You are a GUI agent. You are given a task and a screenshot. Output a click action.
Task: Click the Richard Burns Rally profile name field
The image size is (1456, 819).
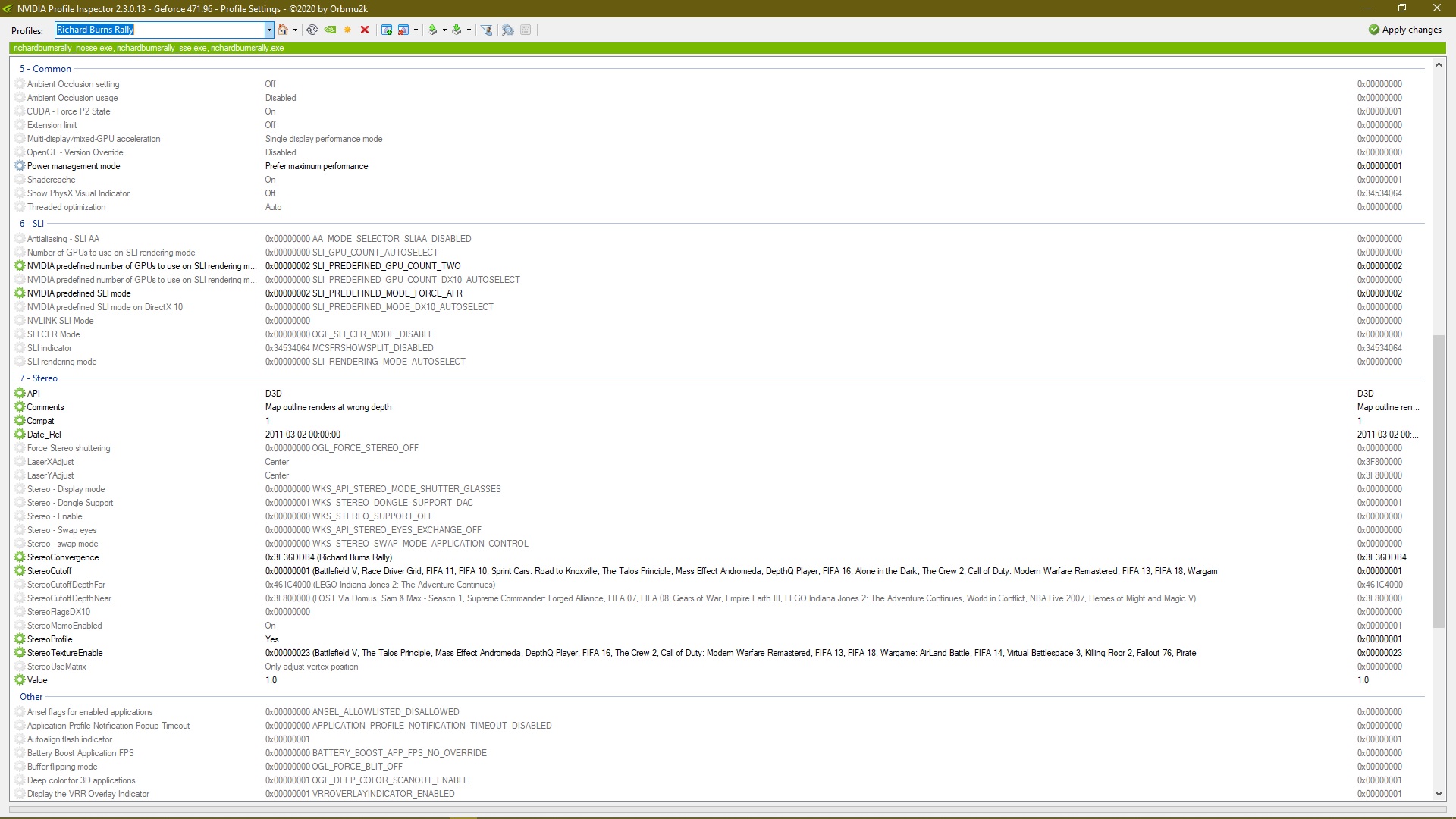pyautogui.click(x=159, y=30)
